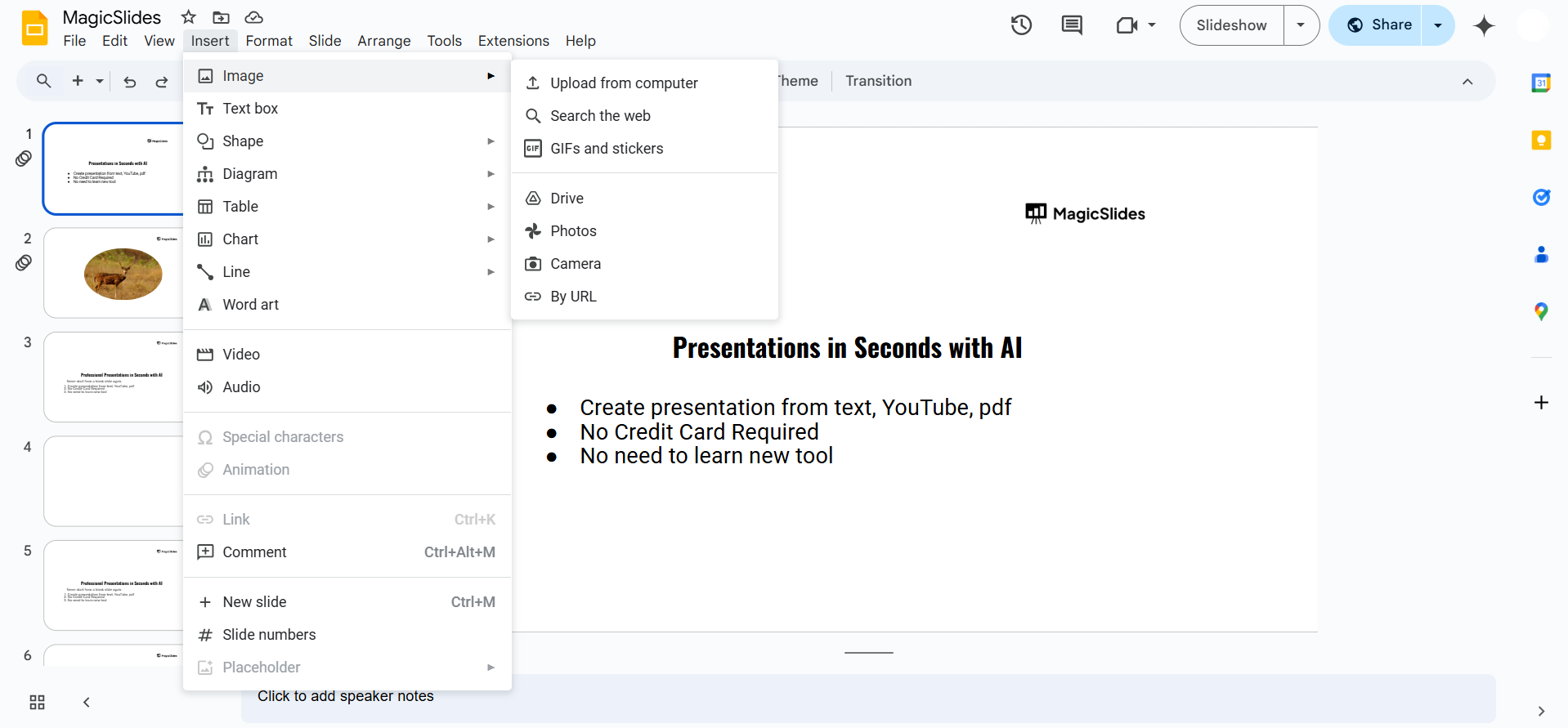Image resolution: width=1568 pixels, height=728 pixels.
Task: Insert Audio
Action: [x=347, y=387]
